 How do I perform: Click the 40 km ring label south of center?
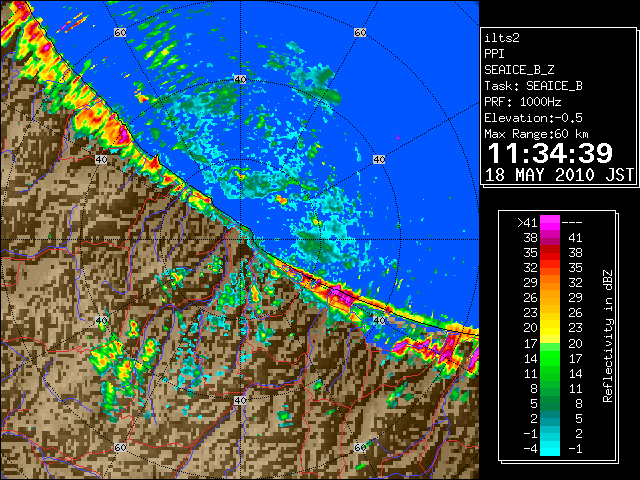pyautogui.click(x=240, y=400)
